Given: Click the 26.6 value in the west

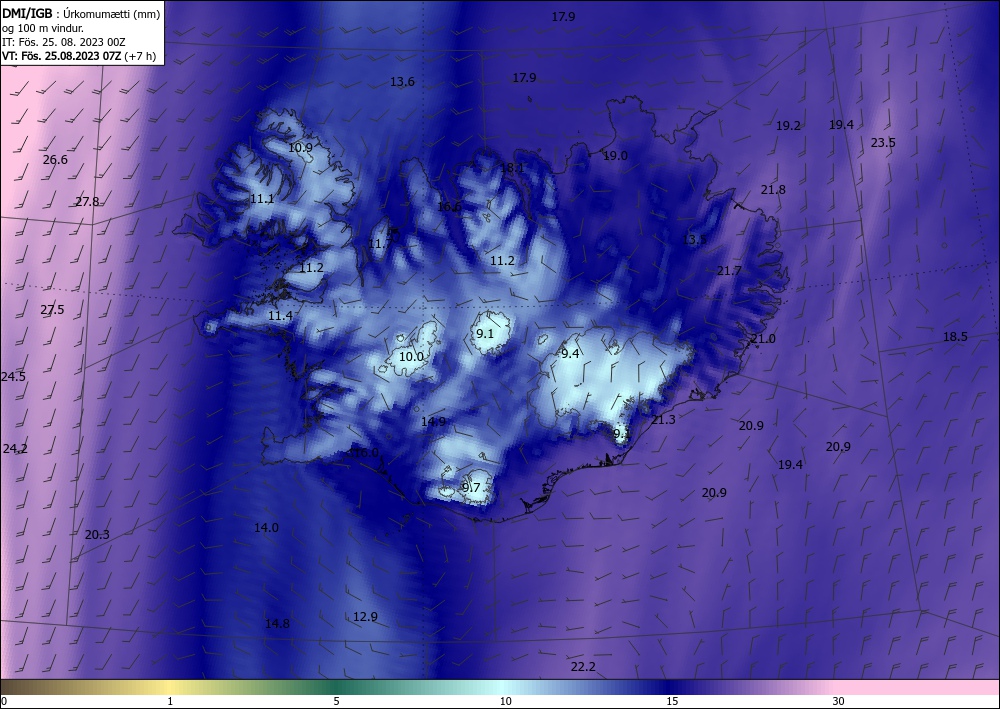Looking at the screenshot, I should coord(55,160).
